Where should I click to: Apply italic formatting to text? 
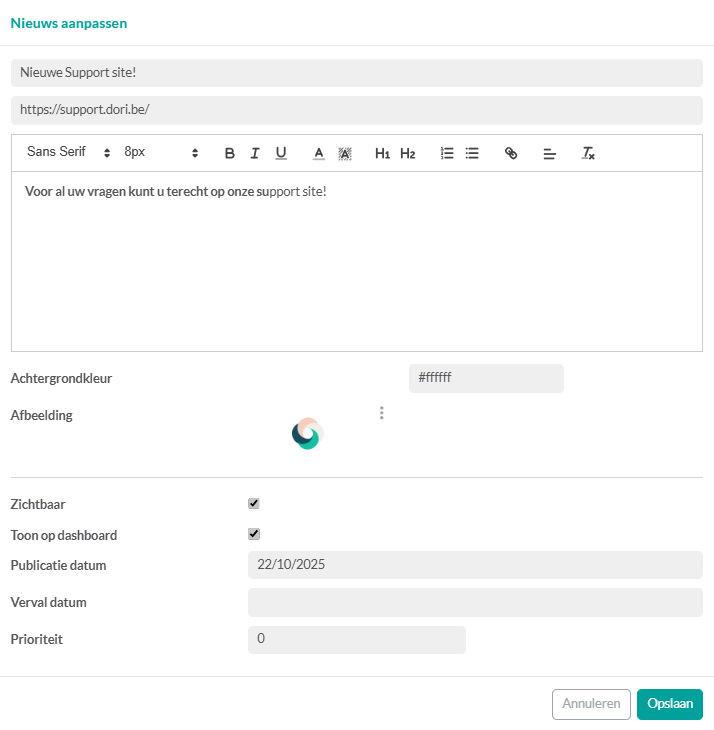click(255, 153)
